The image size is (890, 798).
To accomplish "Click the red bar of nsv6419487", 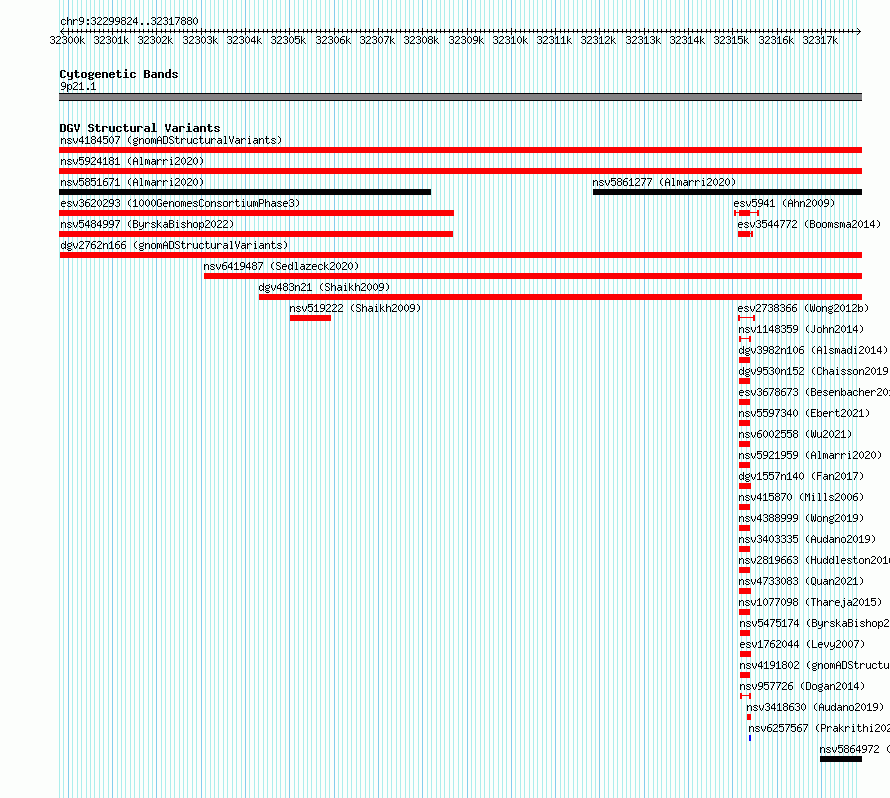I will click(533, 276).
